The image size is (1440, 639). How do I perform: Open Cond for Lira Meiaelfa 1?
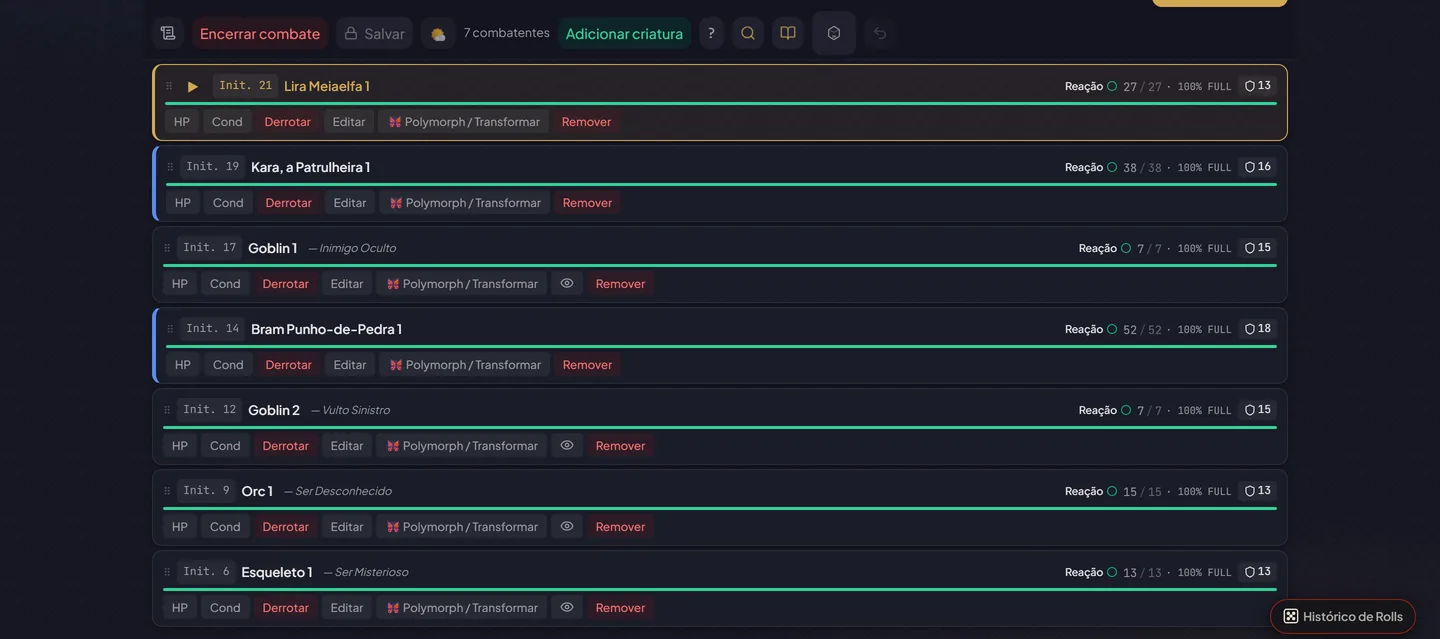(227, 121)
